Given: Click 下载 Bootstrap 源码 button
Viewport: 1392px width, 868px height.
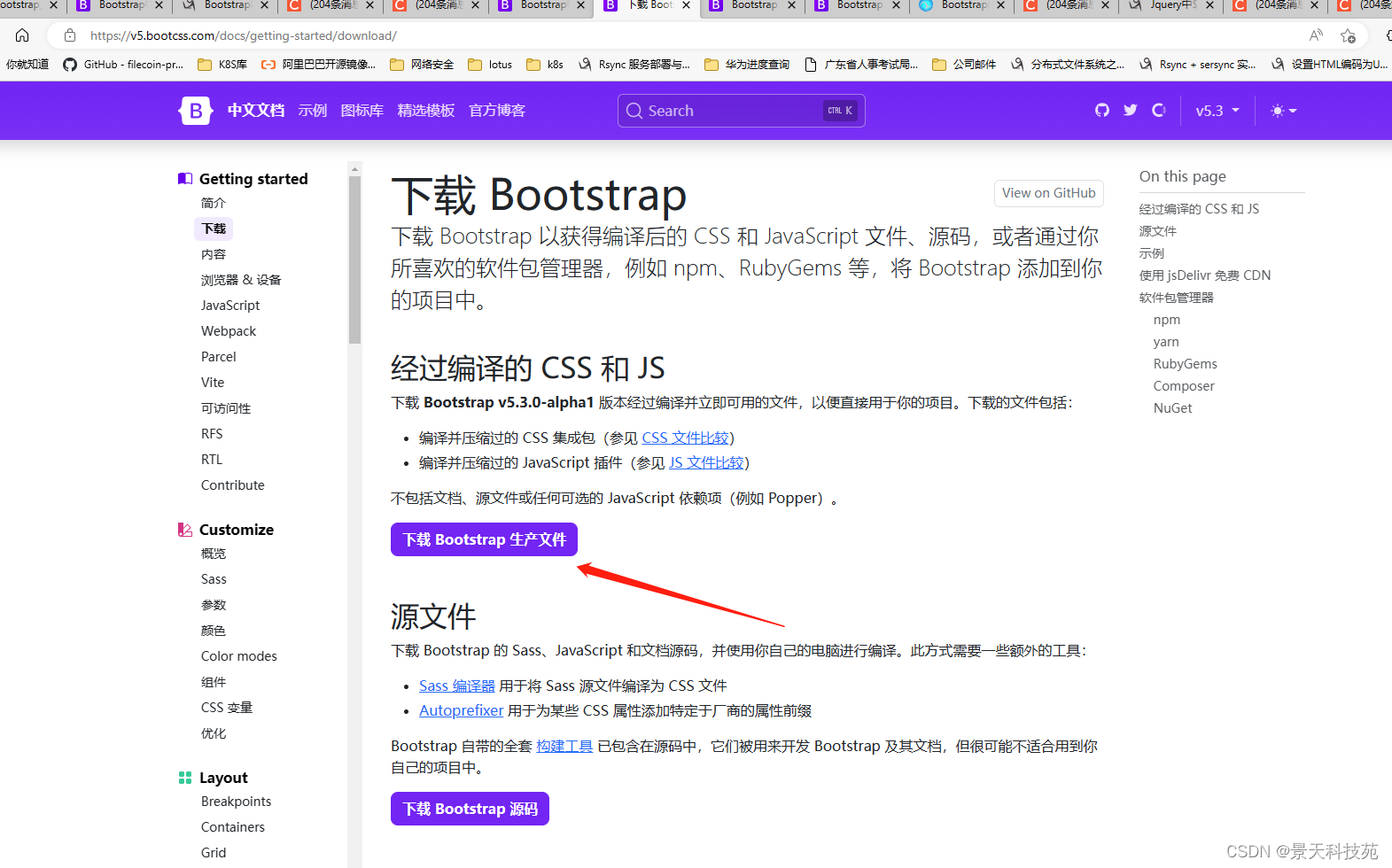Looking at the screenshot, I should 470,809.
